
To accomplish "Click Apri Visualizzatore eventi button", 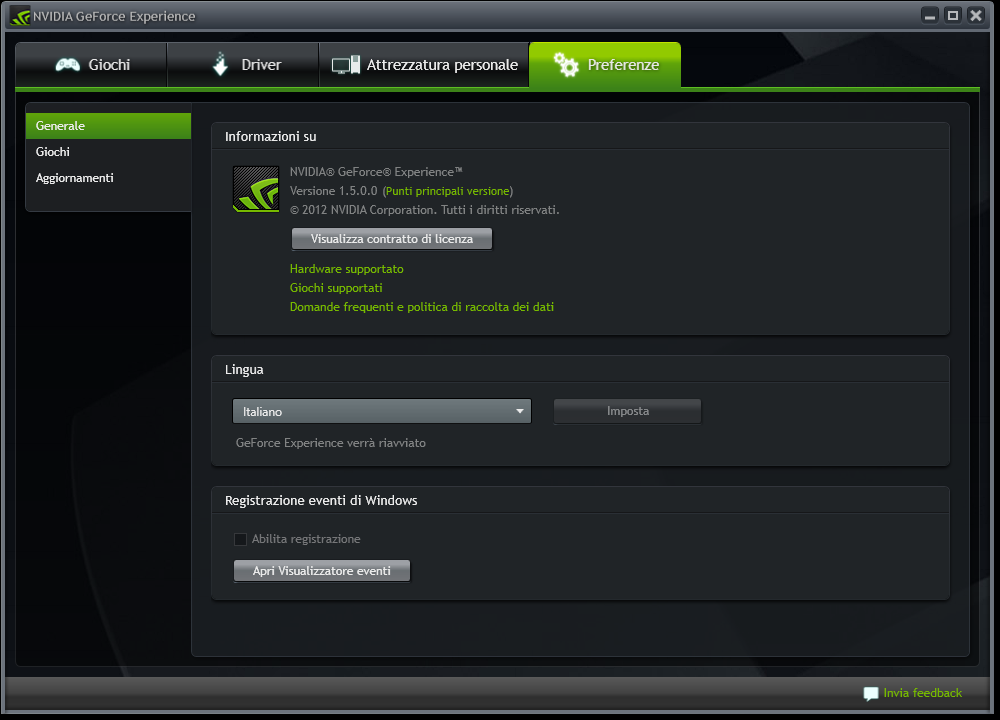I will [x=321, y=571].
